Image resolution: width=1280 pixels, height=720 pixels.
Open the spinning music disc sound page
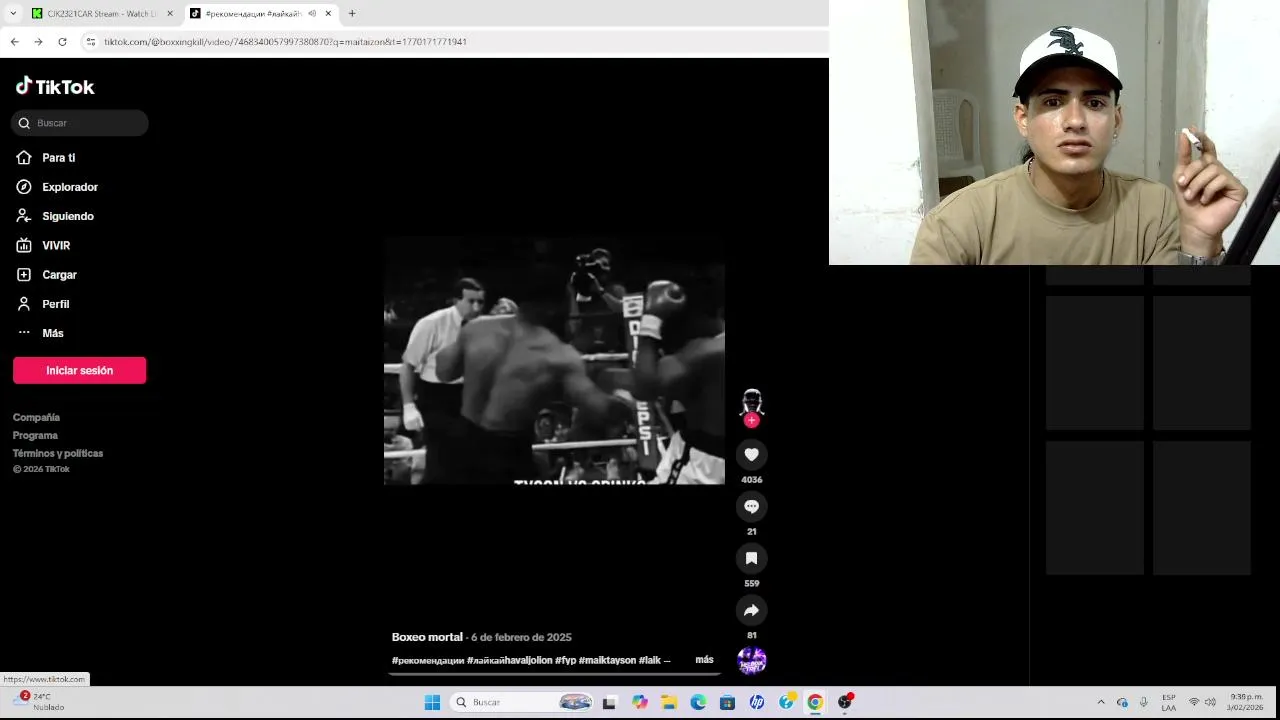pyautogui.click(x=751, y=660)
